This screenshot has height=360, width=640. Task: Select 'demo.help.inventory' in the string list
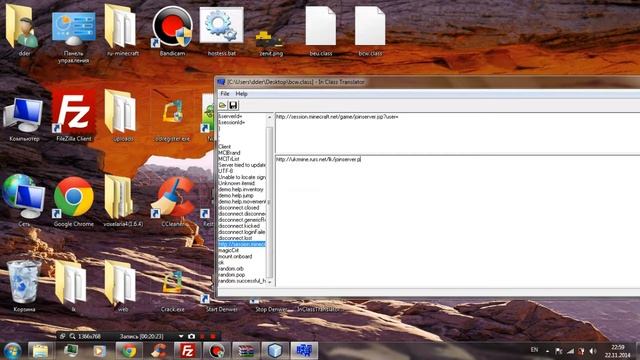241,189
